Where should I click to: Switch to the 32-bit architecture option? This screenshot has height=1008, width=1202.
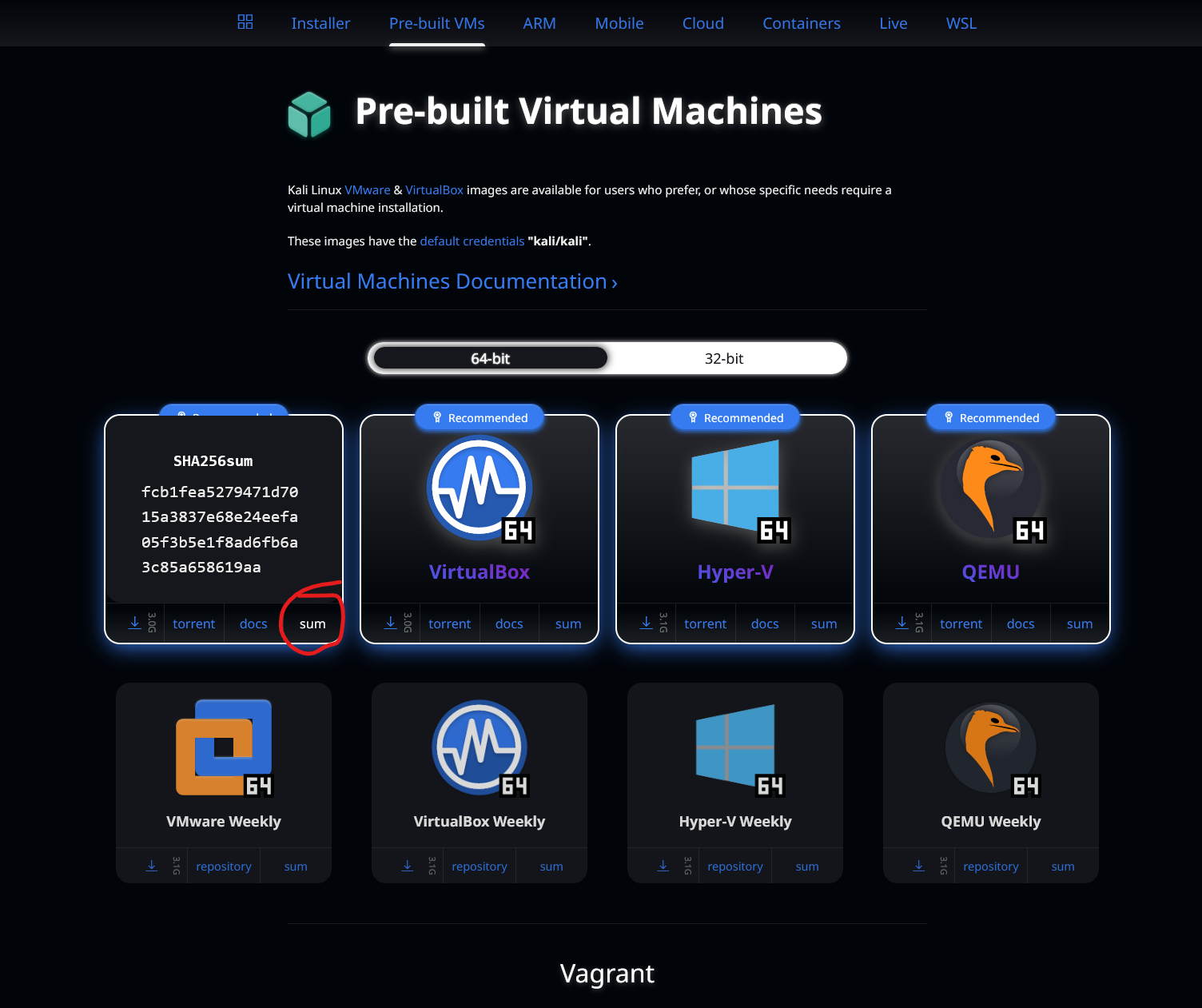724,358
